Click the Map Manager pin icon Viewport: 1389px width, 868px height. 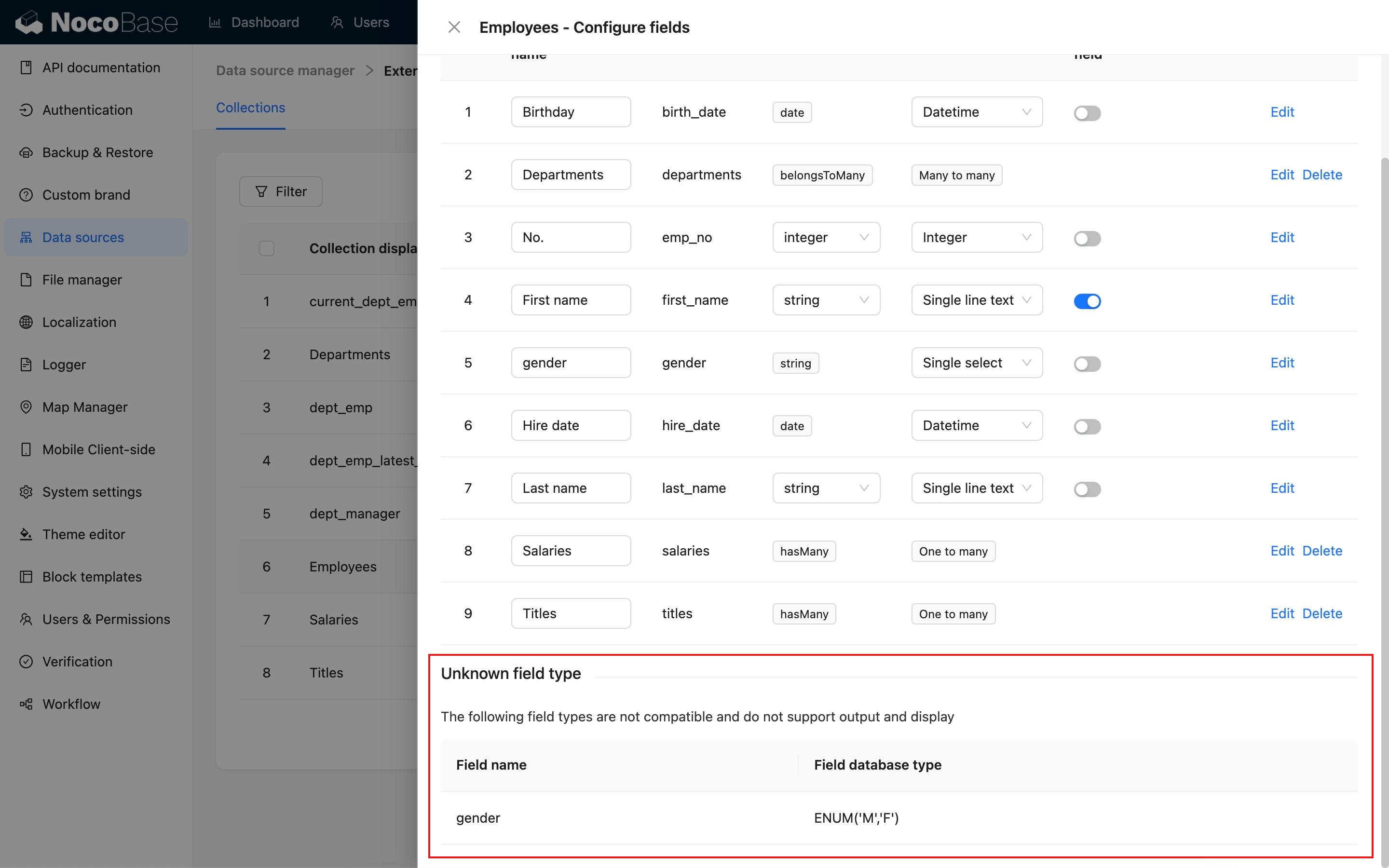pyautogui.click(x=26, y=407)
